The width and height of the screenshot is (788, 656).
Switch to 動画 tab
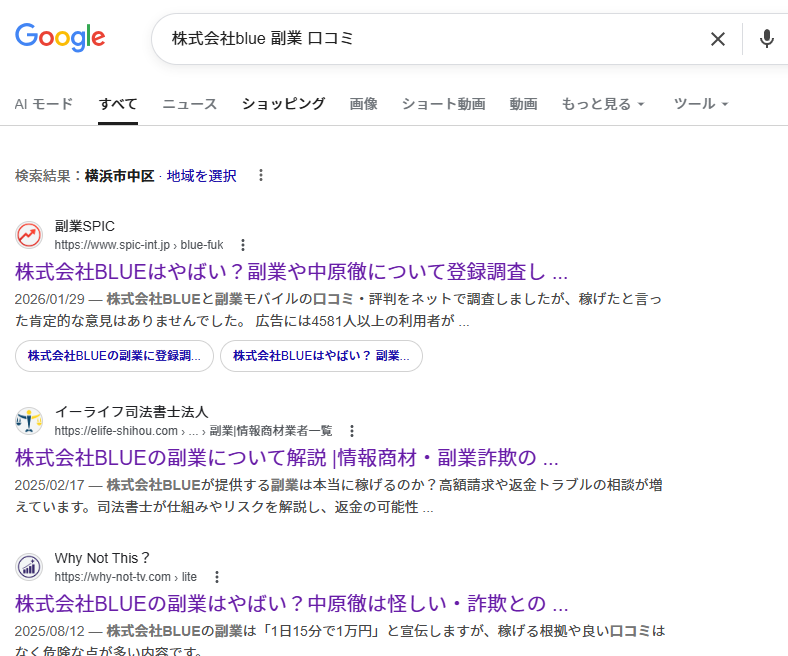click(x=523, y=104)
